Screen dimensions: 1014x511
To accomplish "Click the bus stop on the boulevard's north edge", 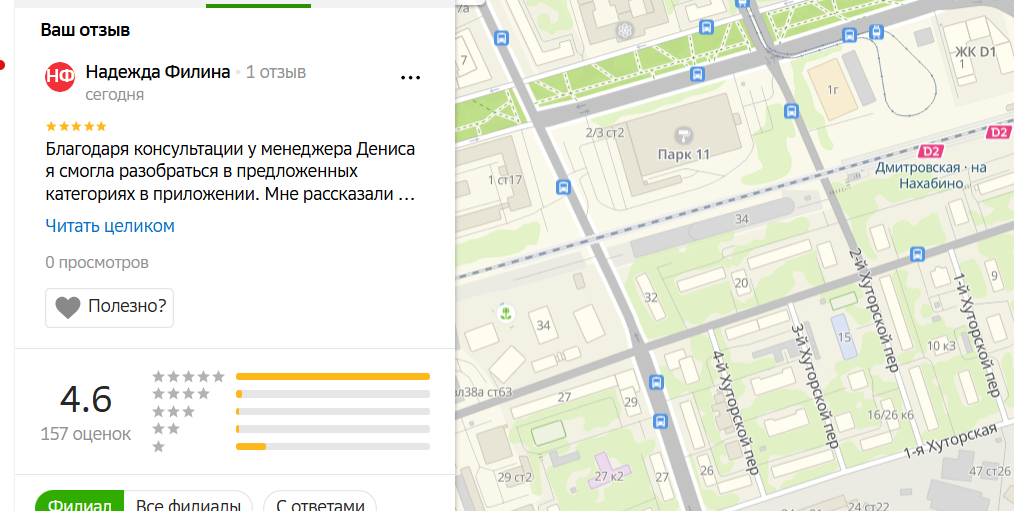I will [706, 27].
